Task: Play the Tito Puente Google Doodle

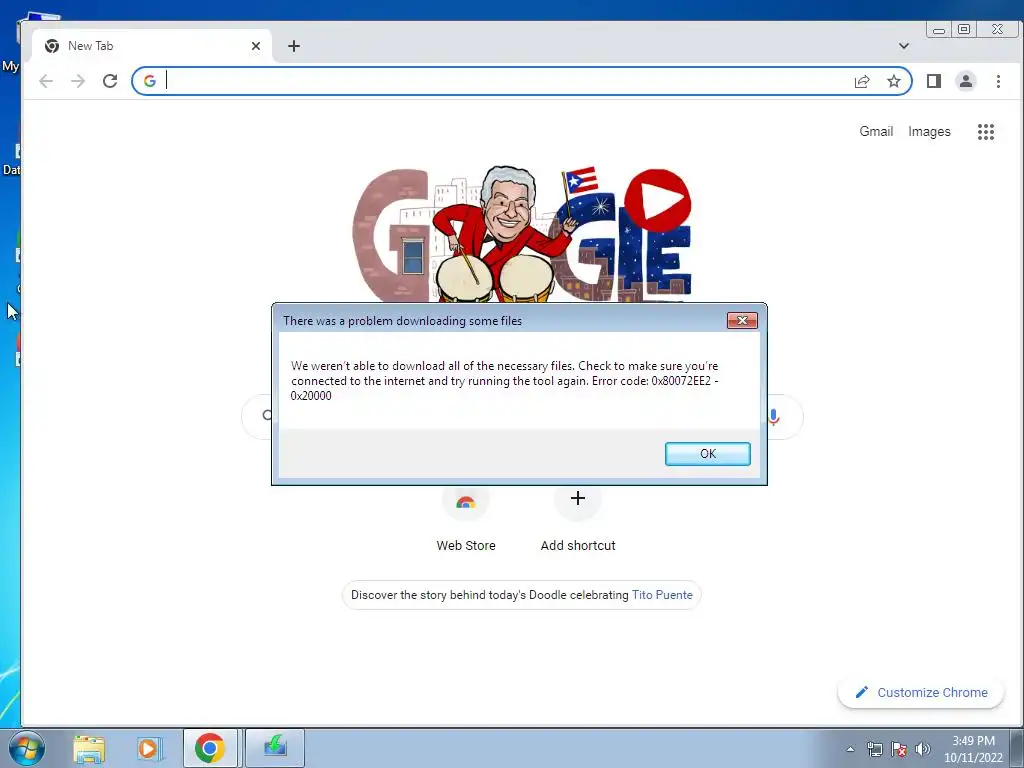Action: (x=658, y=200)
